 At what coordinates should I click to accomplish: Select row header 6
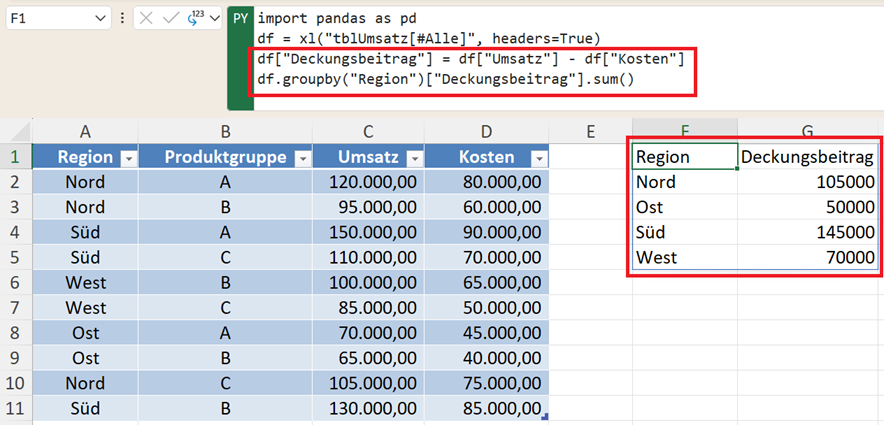tap(16, 282)
